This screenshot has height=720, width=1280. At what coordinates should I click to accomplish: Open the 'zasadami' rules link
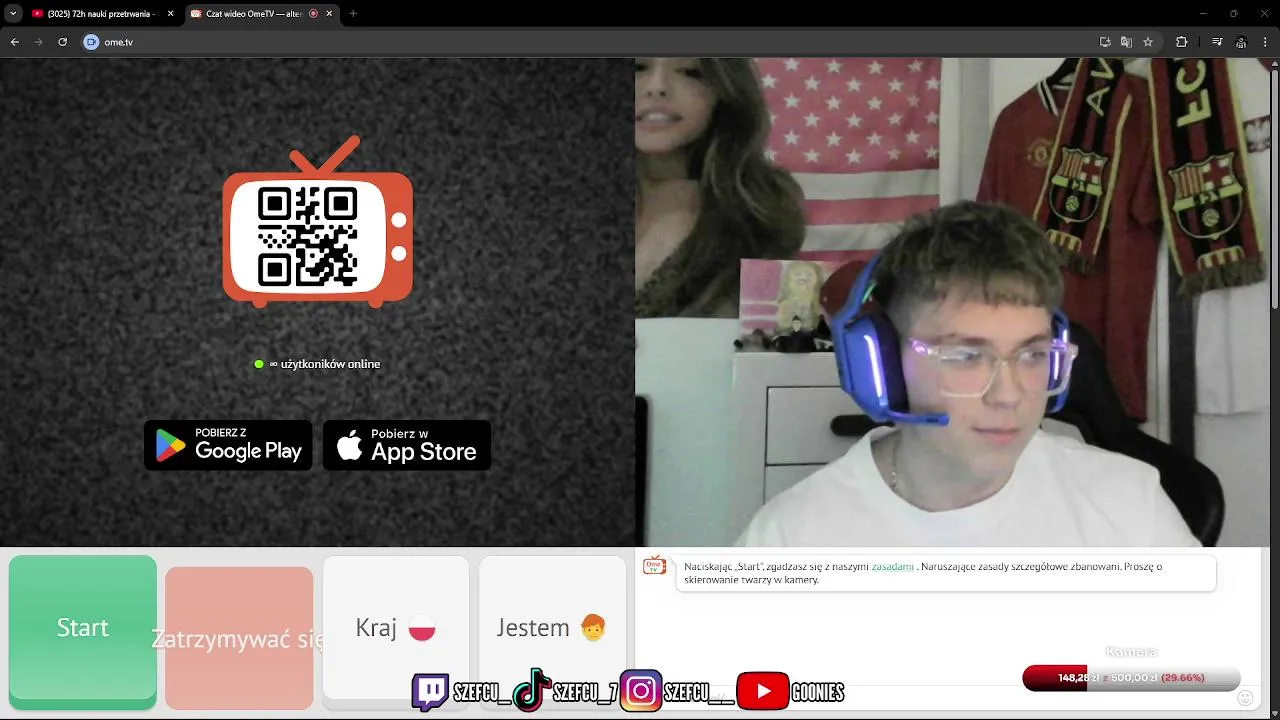pyautogui.click(x=892, y=566)
